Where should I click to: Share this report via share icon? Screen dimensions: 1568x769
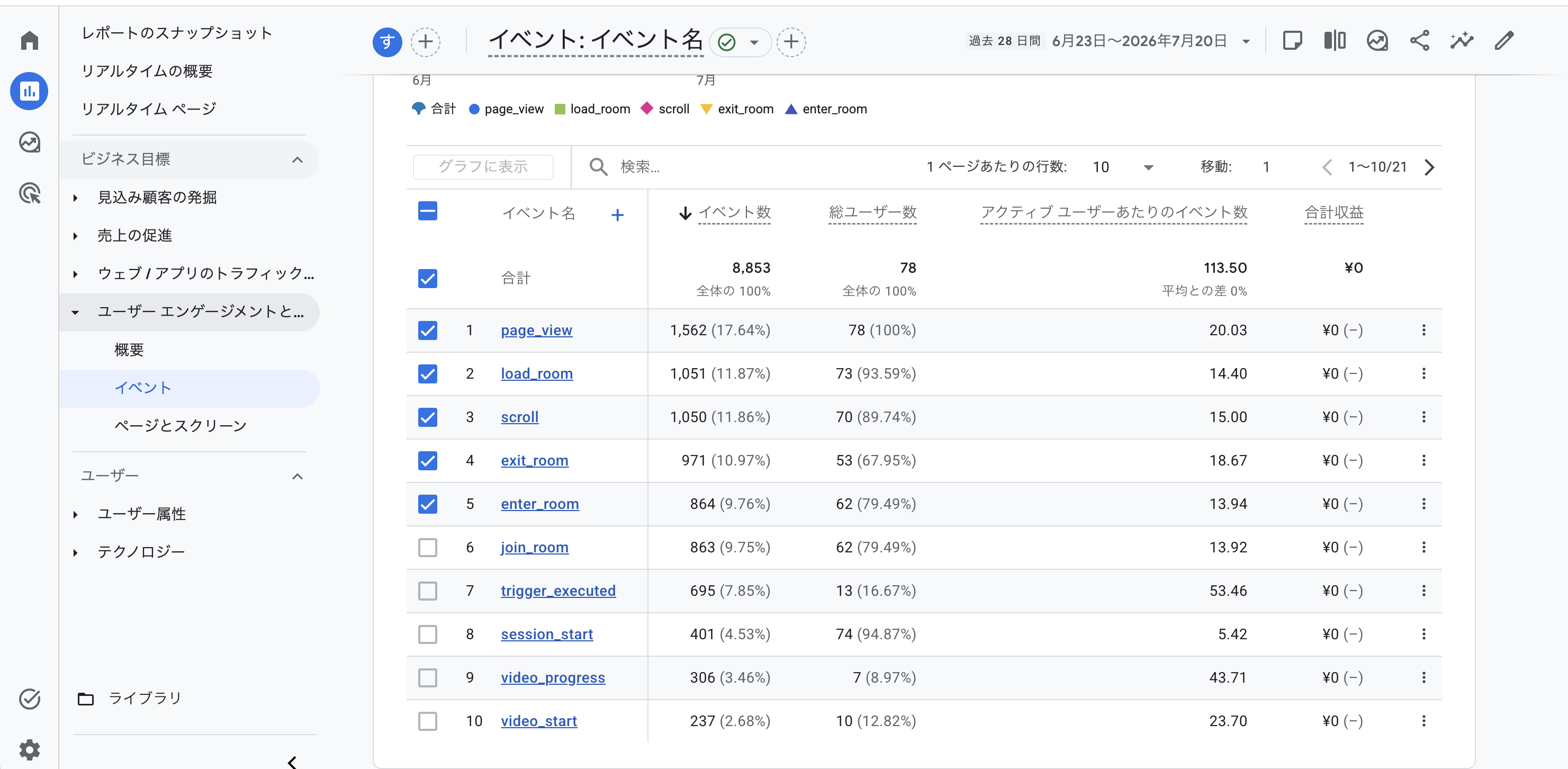[x=1419, y=41]
